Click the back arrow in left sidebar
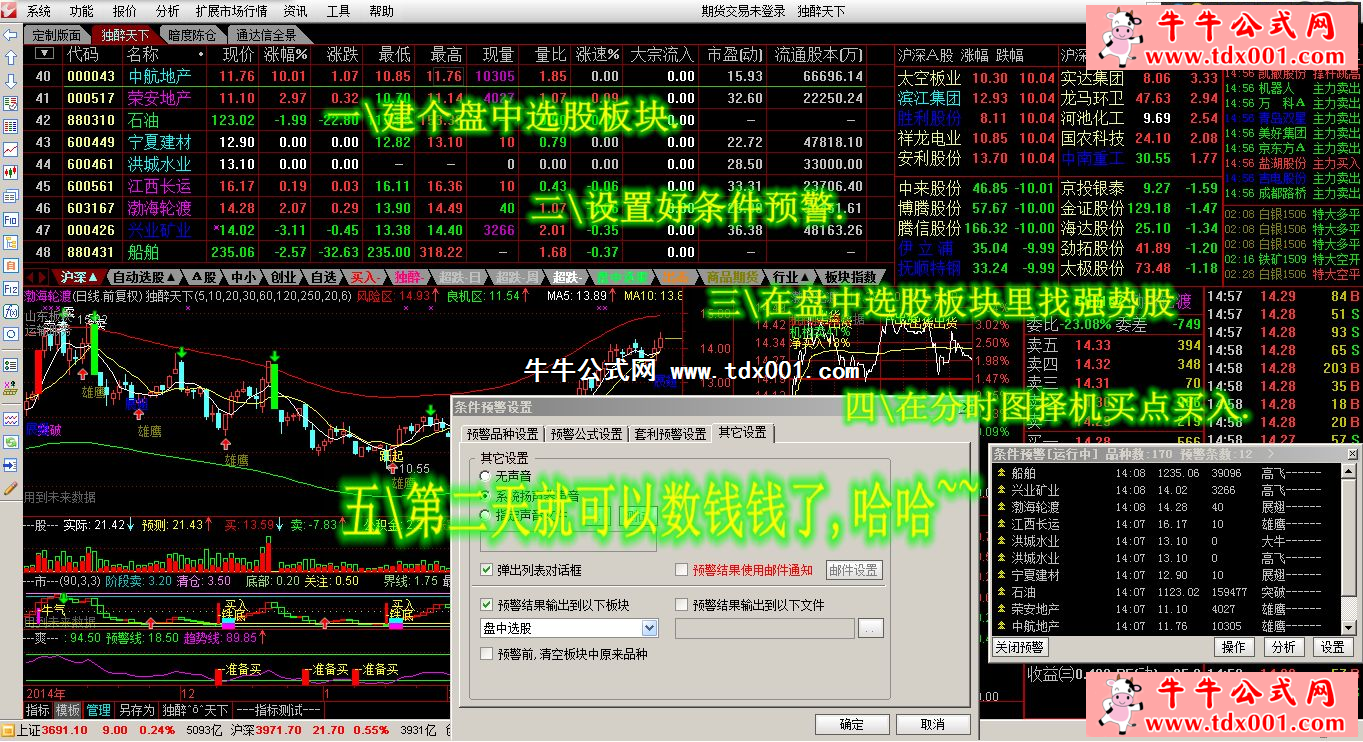1363x742 pixels. tap(10, 34)
